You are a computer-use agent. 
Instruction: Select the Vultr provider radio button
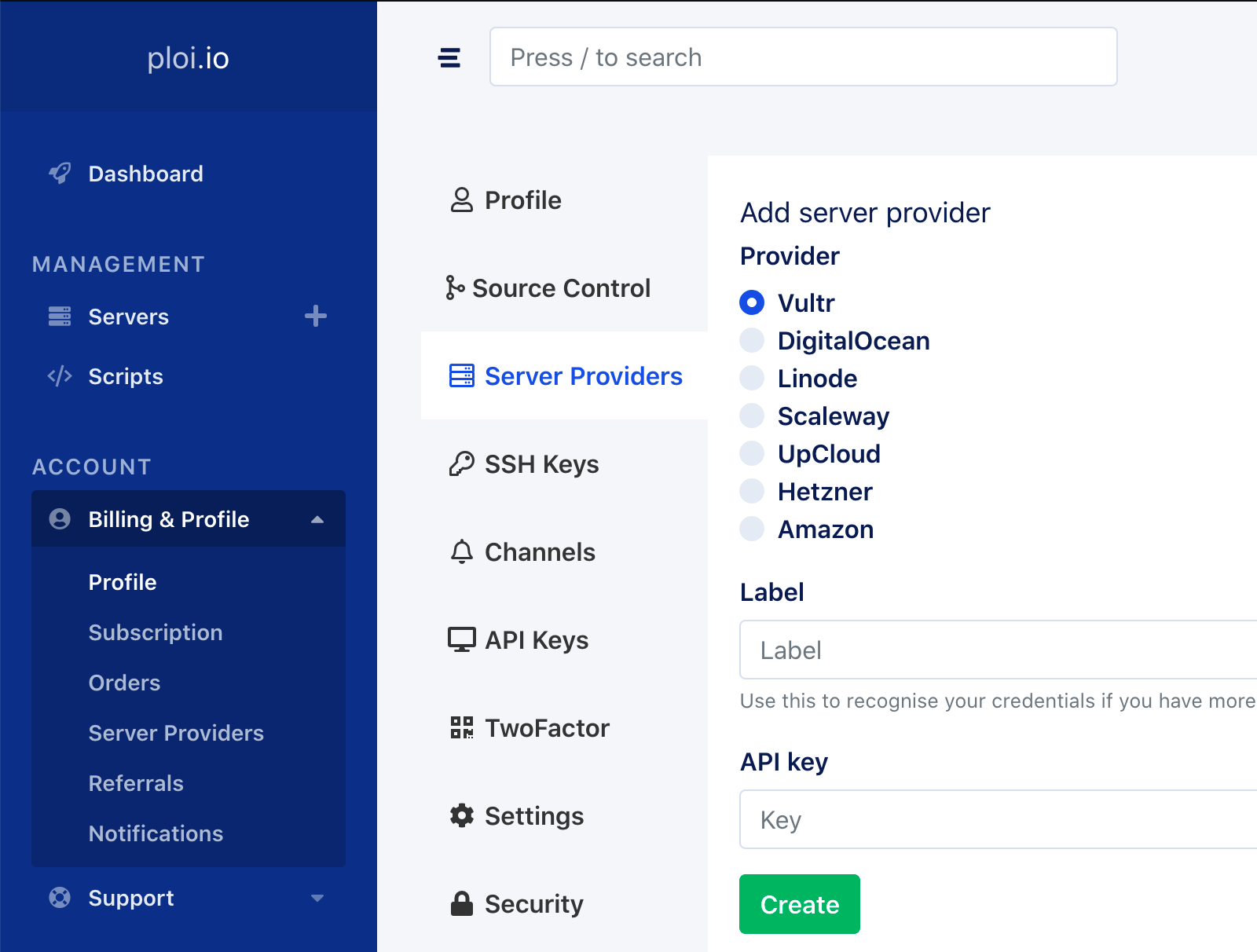752,302
